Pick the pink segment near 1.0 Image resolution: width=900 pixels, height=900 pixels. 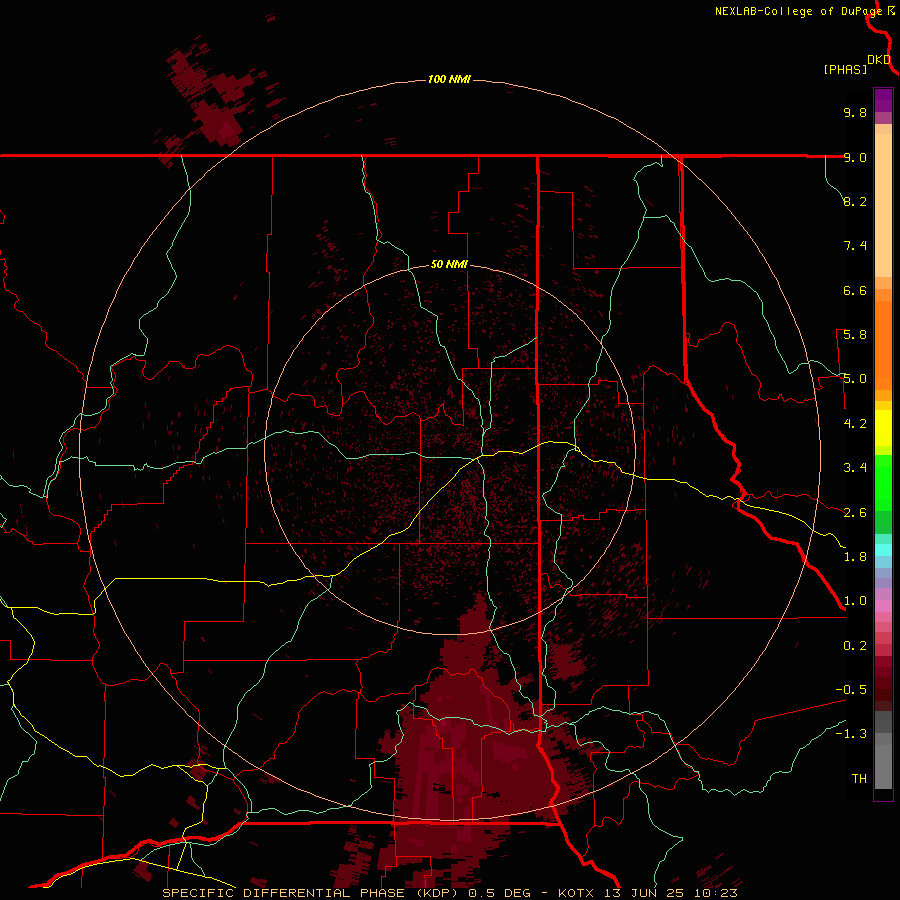pyautogui.click(x=883, y=606)
